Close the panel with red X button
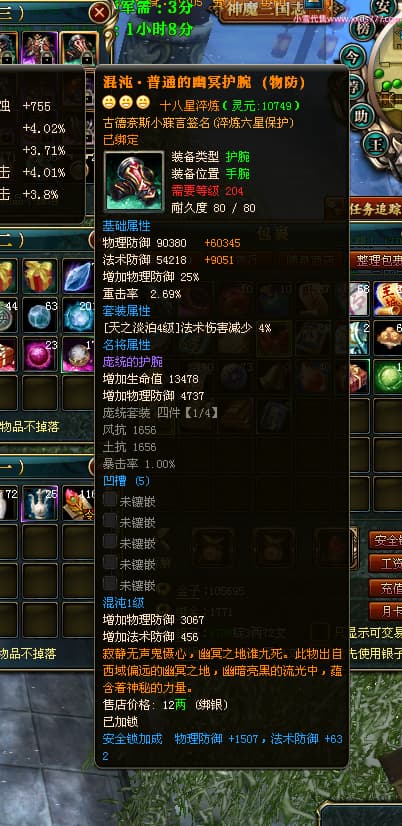This screenshot has height=826, width=402. coord(99,14)
